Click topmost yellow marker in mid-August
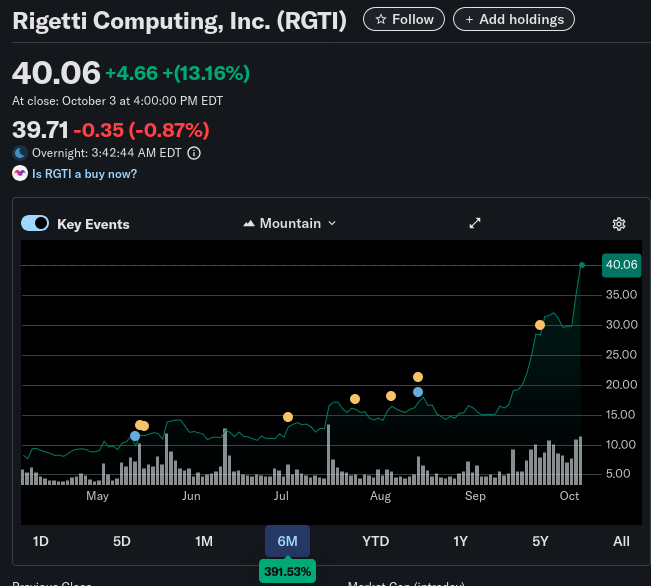 point(418,377)
